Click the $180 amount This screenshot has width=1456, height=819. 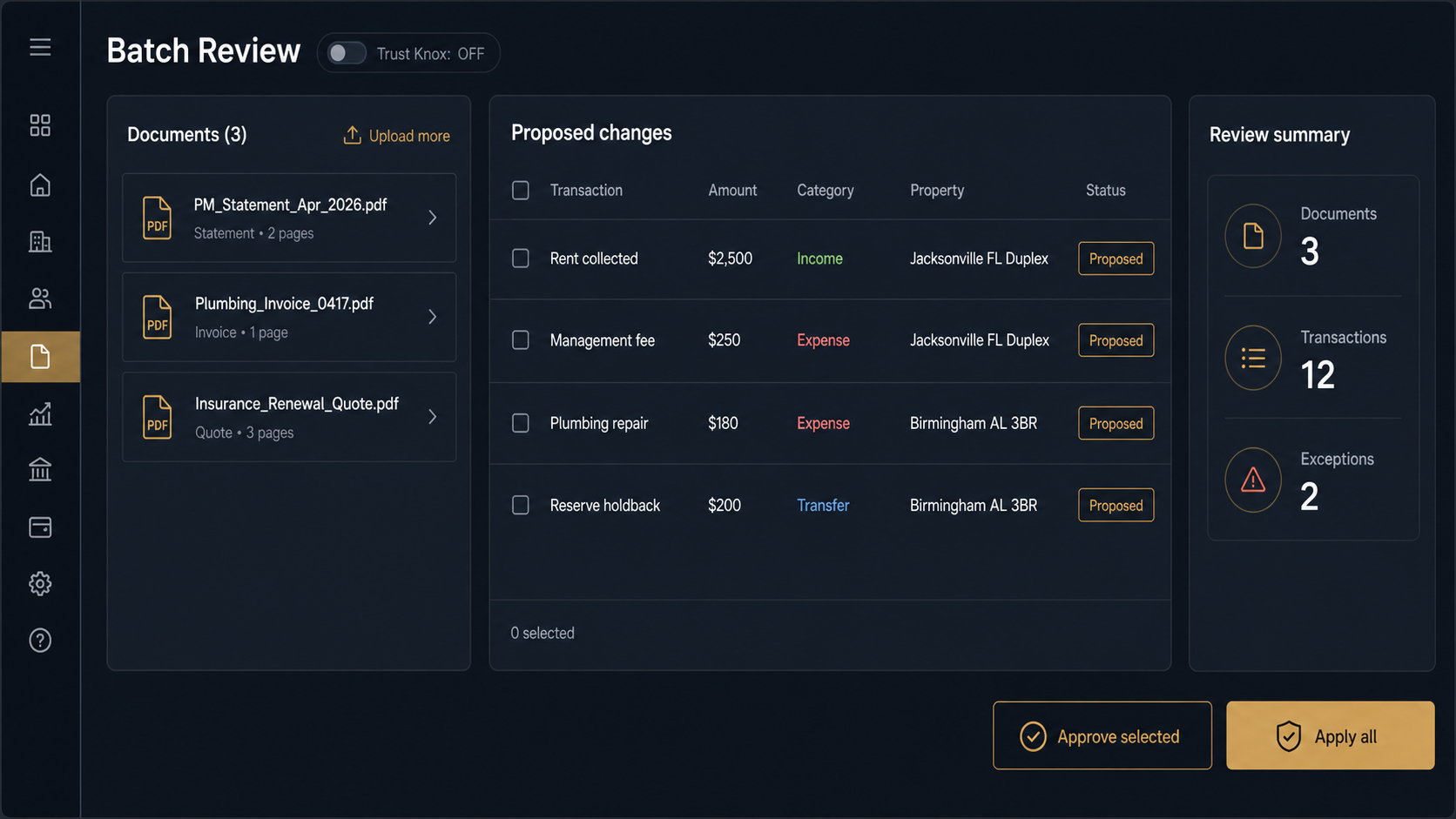pos(723,423)
